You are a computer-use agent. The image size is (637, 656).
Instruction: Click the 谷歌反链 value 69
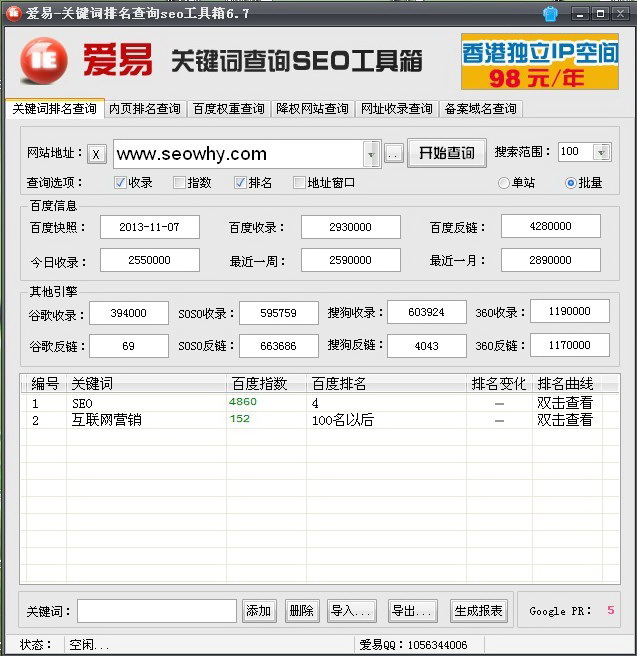pos(129,346)
